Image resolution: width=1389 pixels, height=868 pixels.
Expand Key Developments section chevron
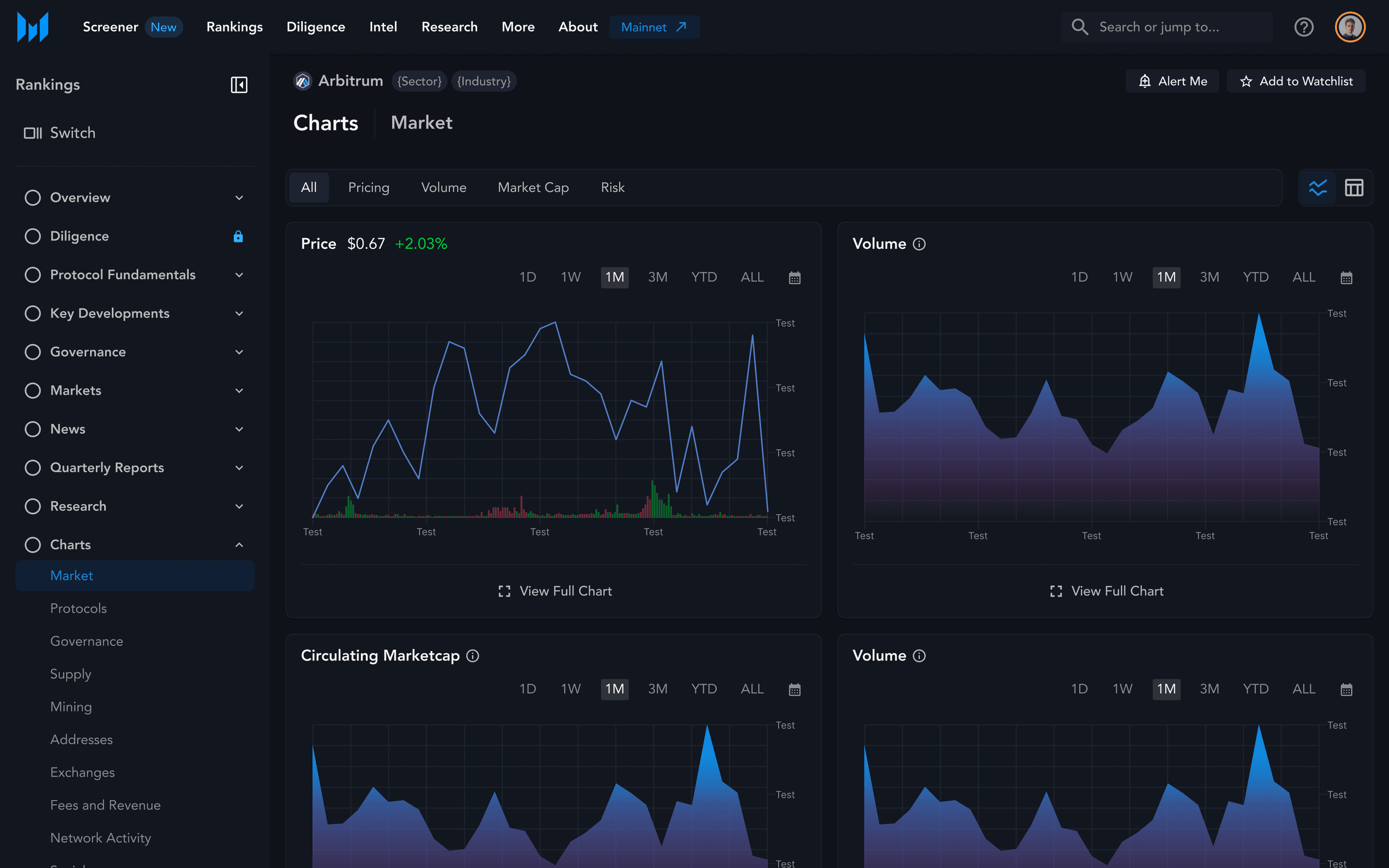point(239,314)
